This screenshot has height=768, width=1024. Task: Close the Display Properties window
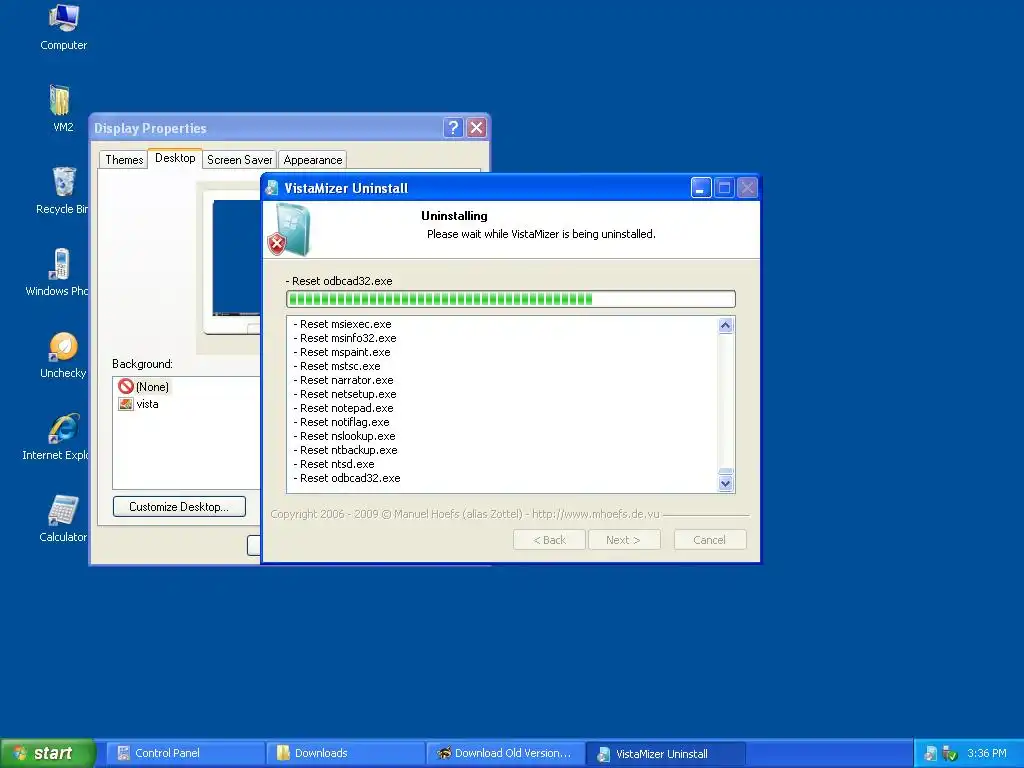click(477, 127)
